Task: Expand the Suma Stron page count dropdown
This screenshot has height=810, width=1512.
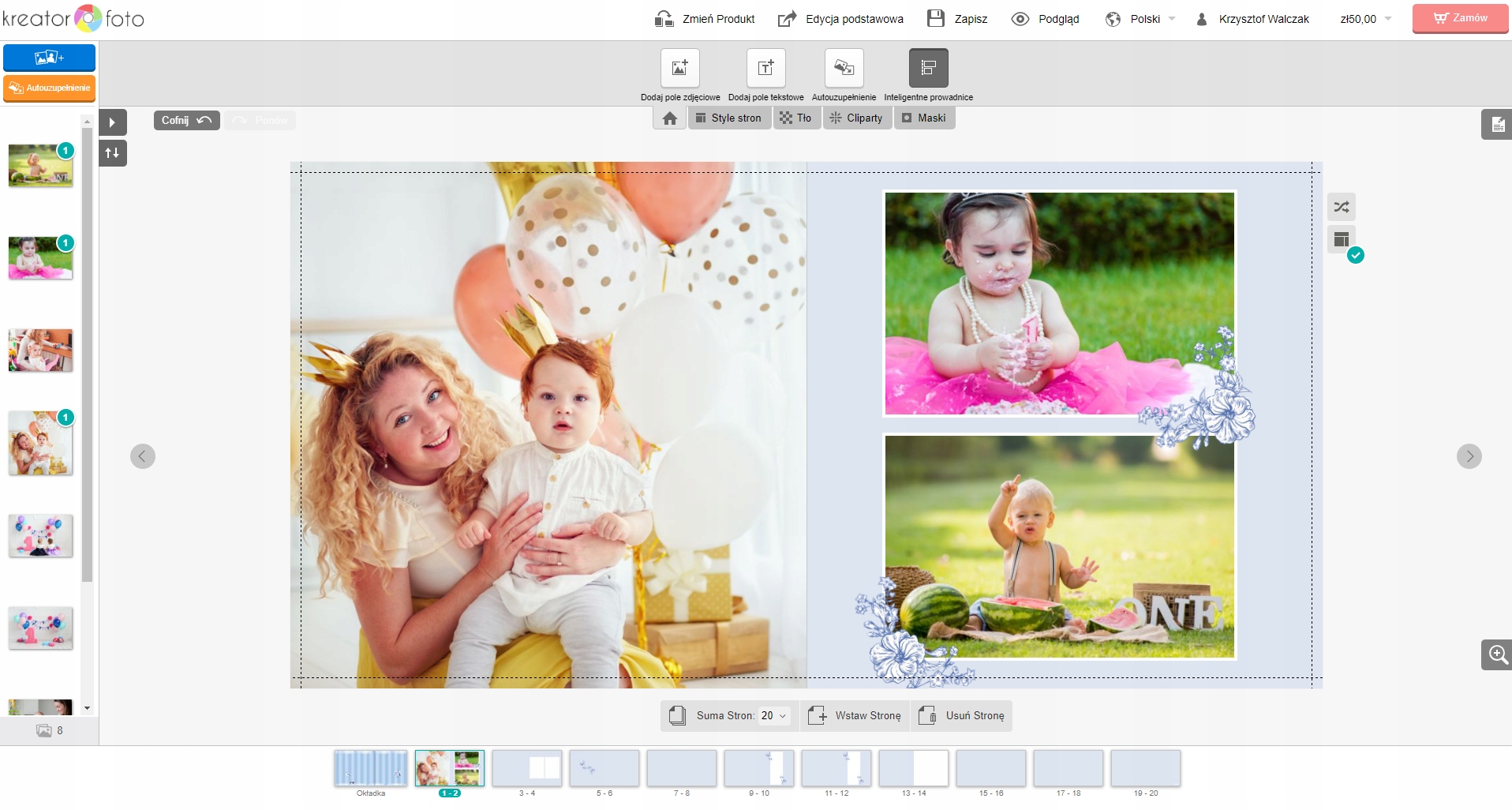Action: 773,716
